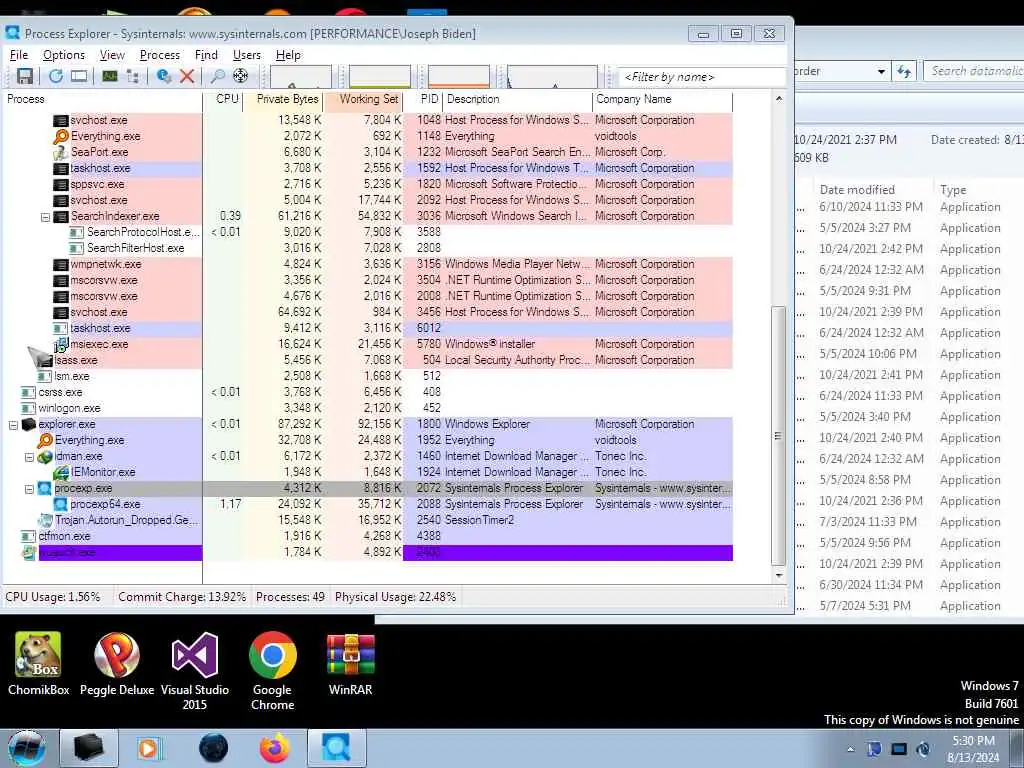Click the Filter by name input field

pos(701,77)
